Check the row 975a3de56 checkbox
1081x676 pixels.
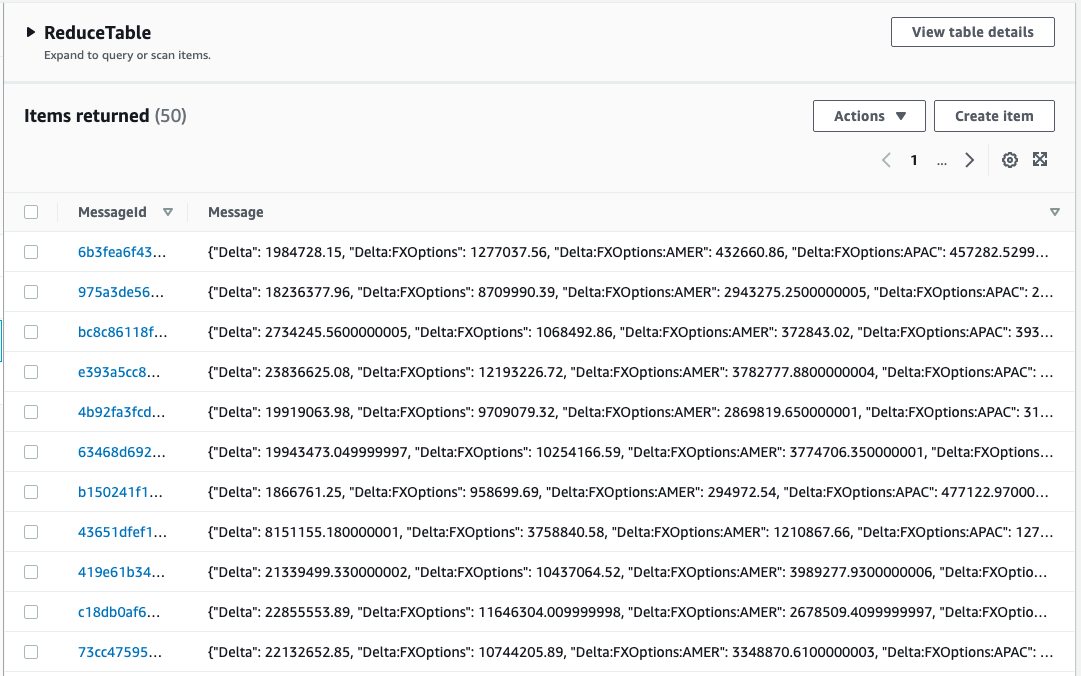(31, 292)
